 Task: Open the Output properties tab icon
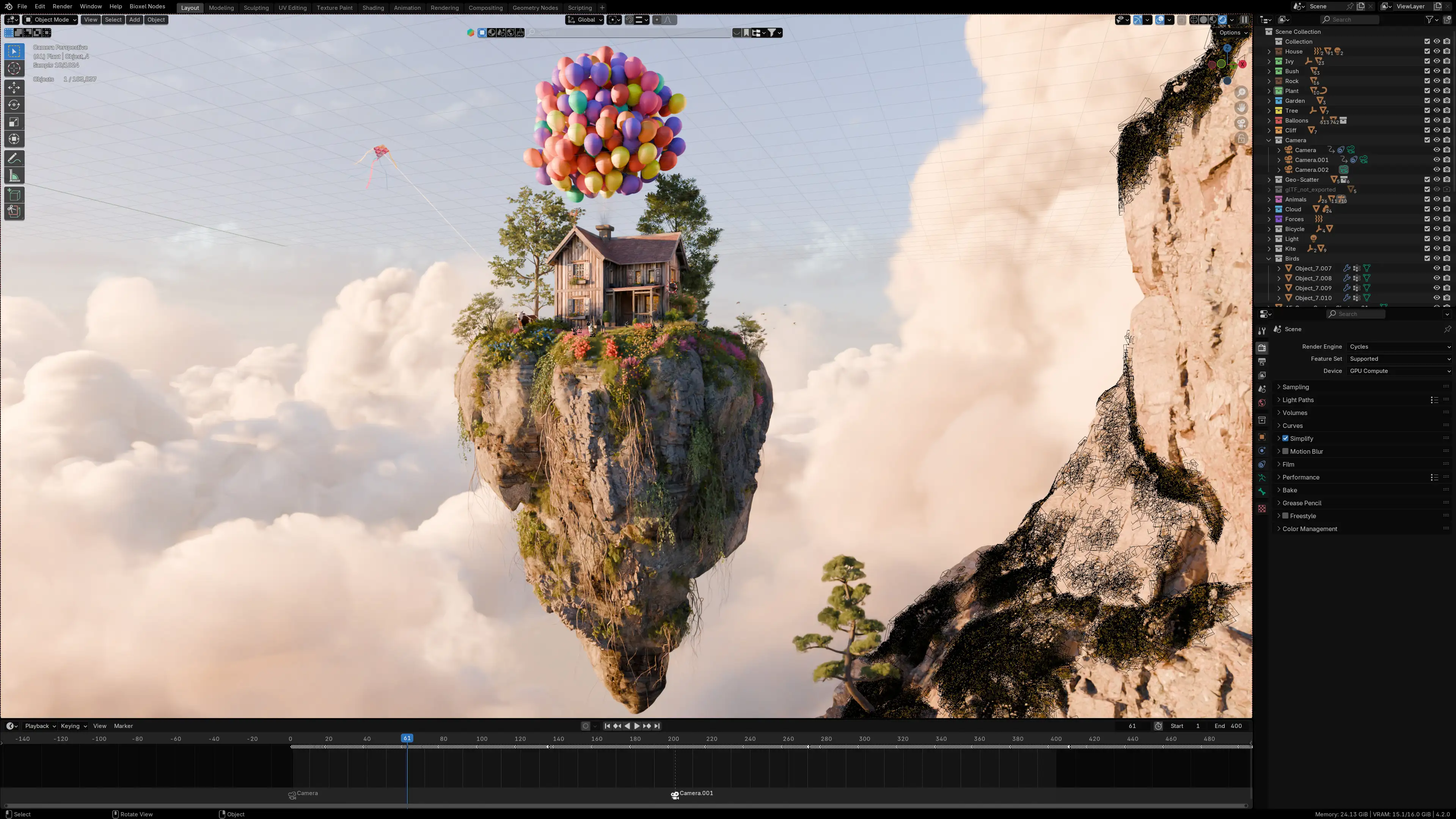(1261, 362)
